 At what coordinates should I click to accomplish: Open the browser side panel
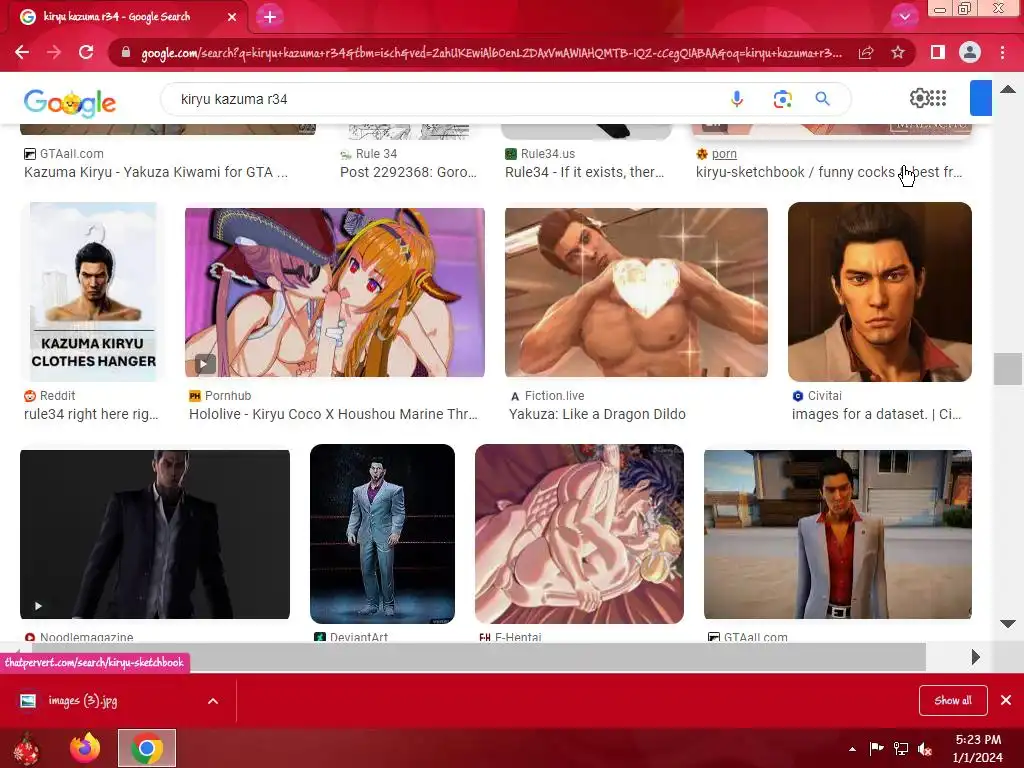pyautogui.click(x=938, y=52)
